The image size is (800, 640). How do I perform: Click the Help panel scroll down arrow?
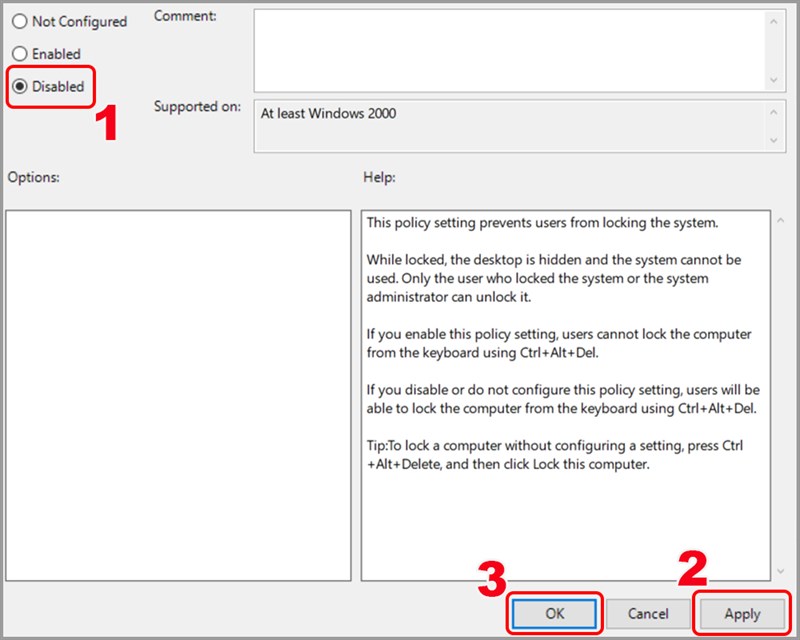click(x=780, y=570)
